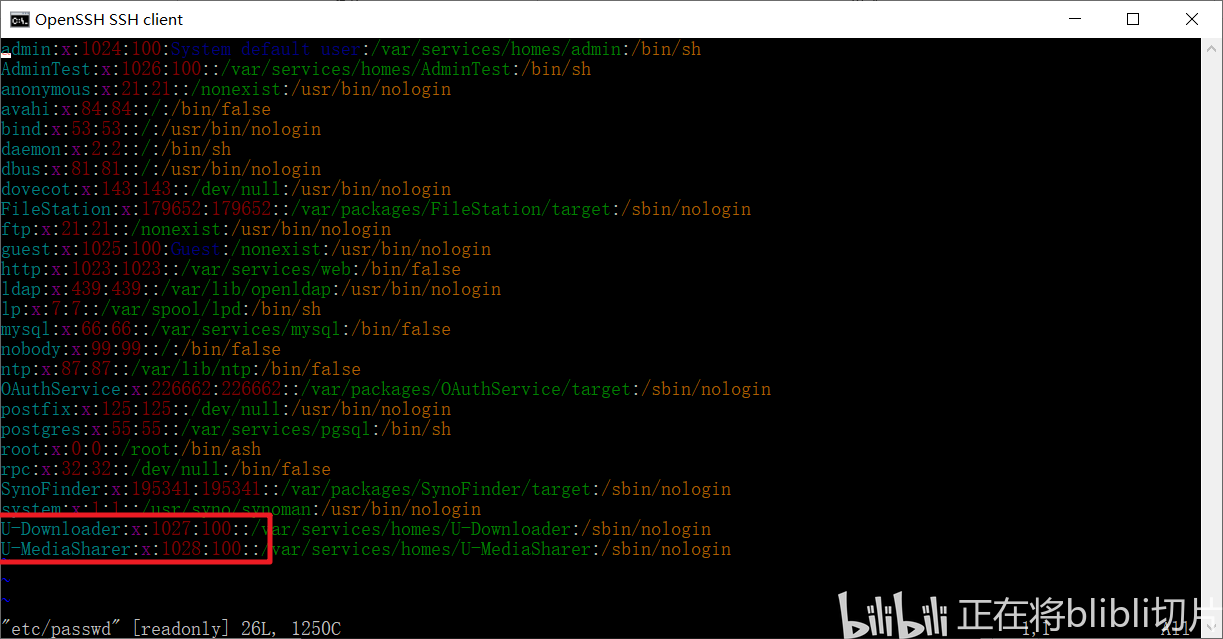1223x639 pixels.
Task: Click the 'rpc' username entry
Action: point(15,469)
